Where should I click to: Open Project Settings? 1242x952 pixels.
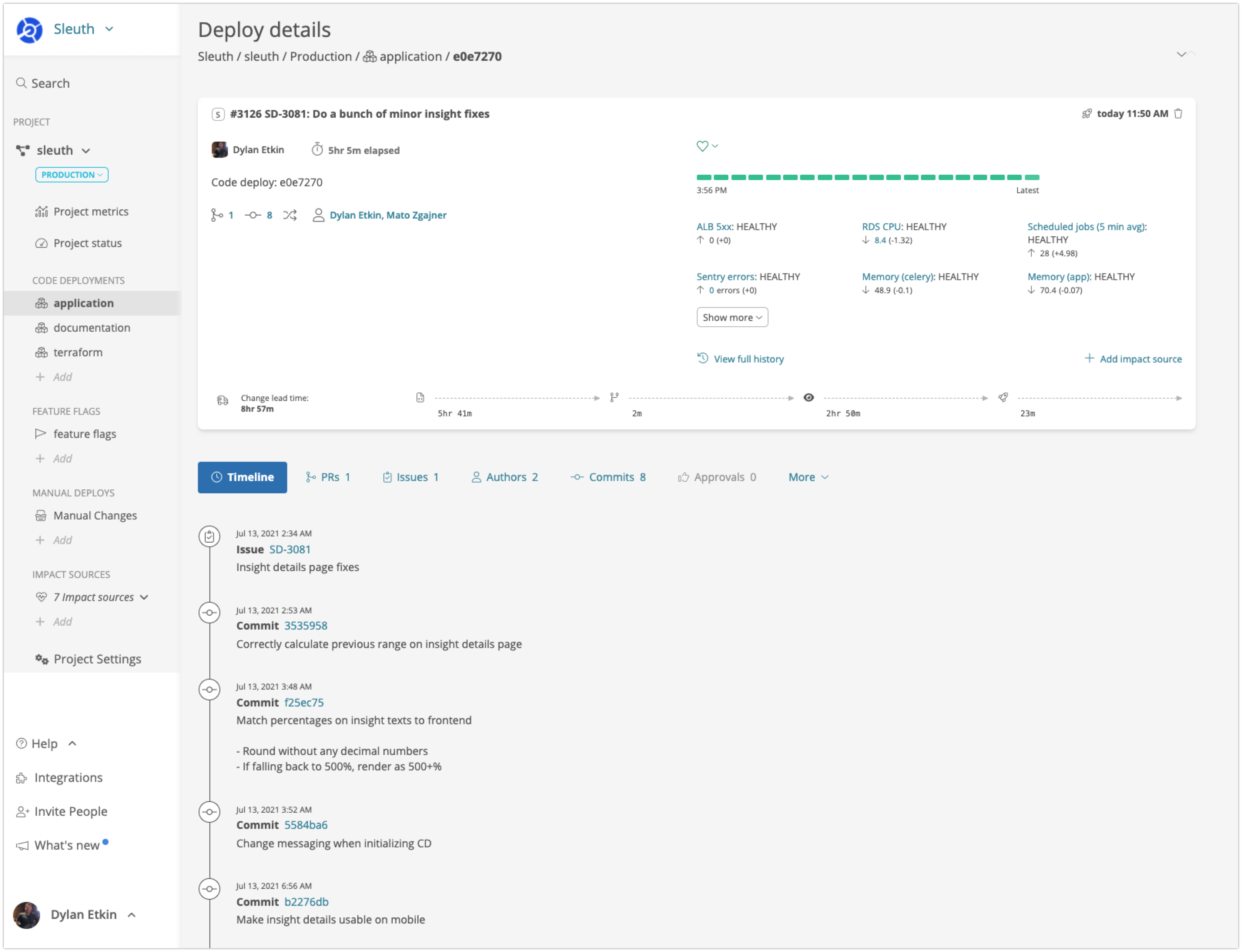coord(88,659)
